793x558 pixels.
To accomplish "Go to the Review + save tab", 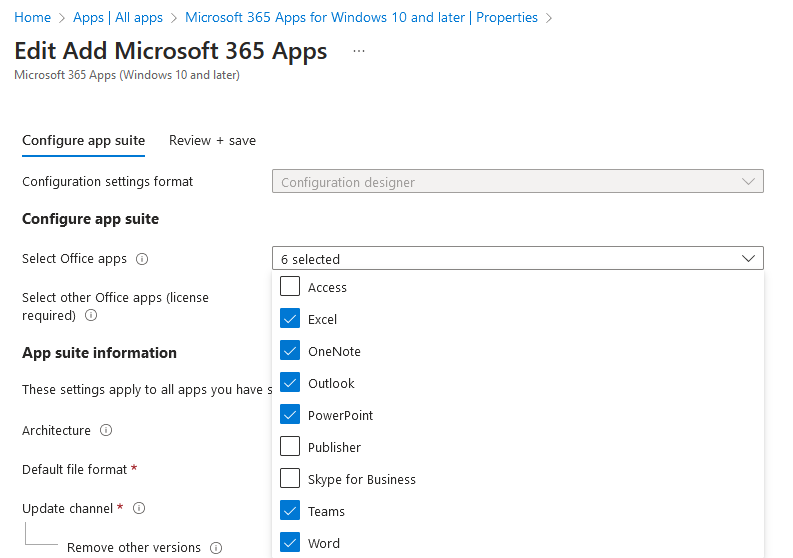I will (212, 141).
